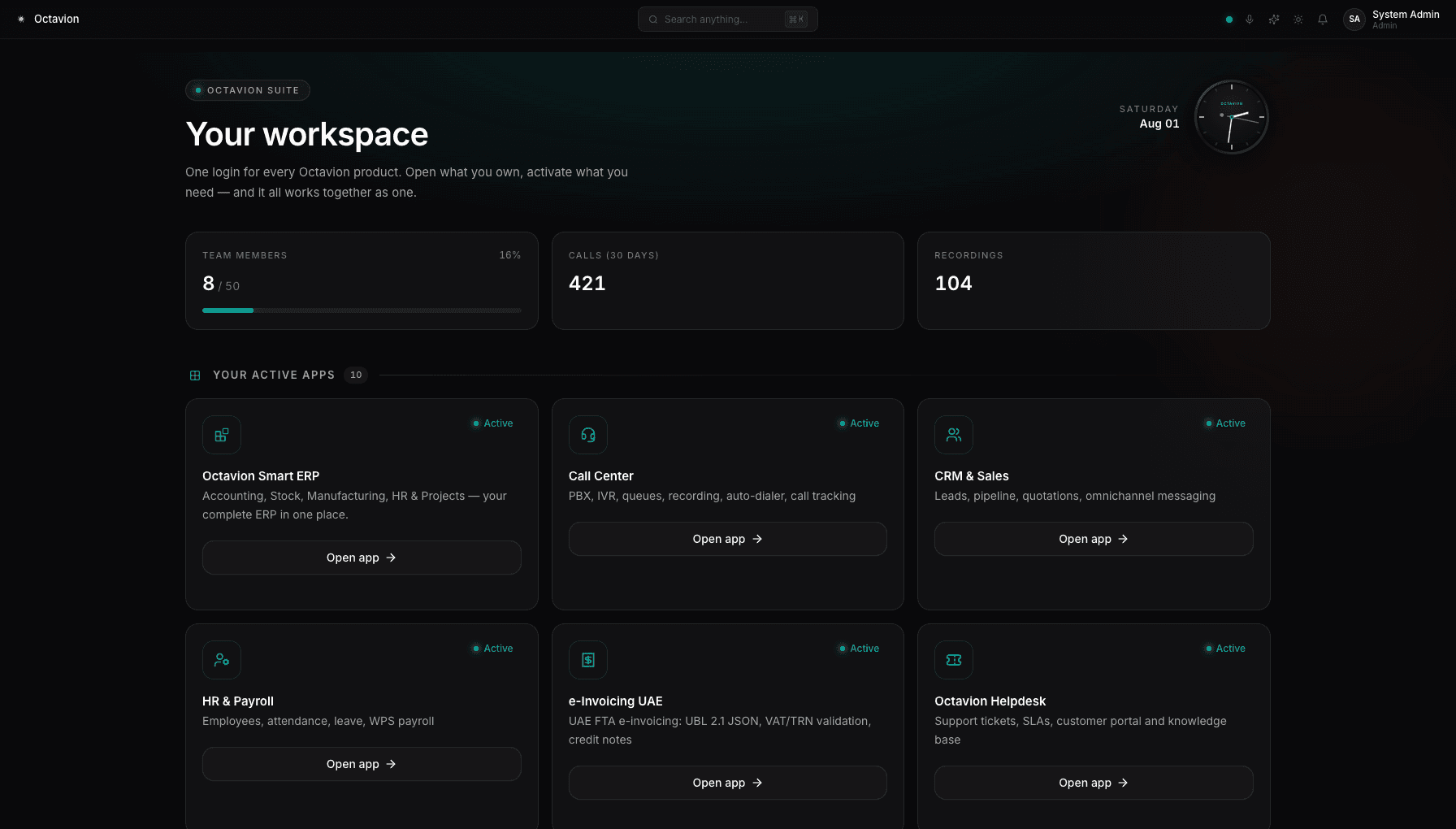Click the Octavion Smart ERP title

click(x=261, y=476)
